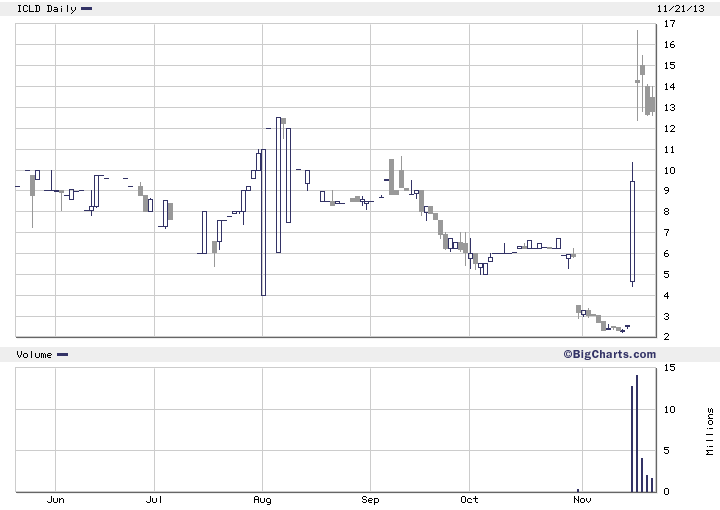Click the ICLD Daily chart title
The height and width of the screenshot is (510, 720).
tap(46, 9)
